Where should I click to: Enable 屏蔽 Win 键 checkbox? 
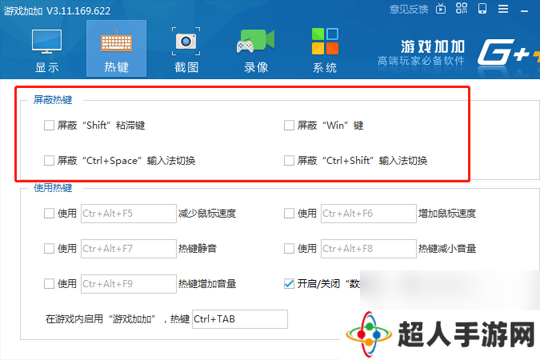click(x=289, y=125)
